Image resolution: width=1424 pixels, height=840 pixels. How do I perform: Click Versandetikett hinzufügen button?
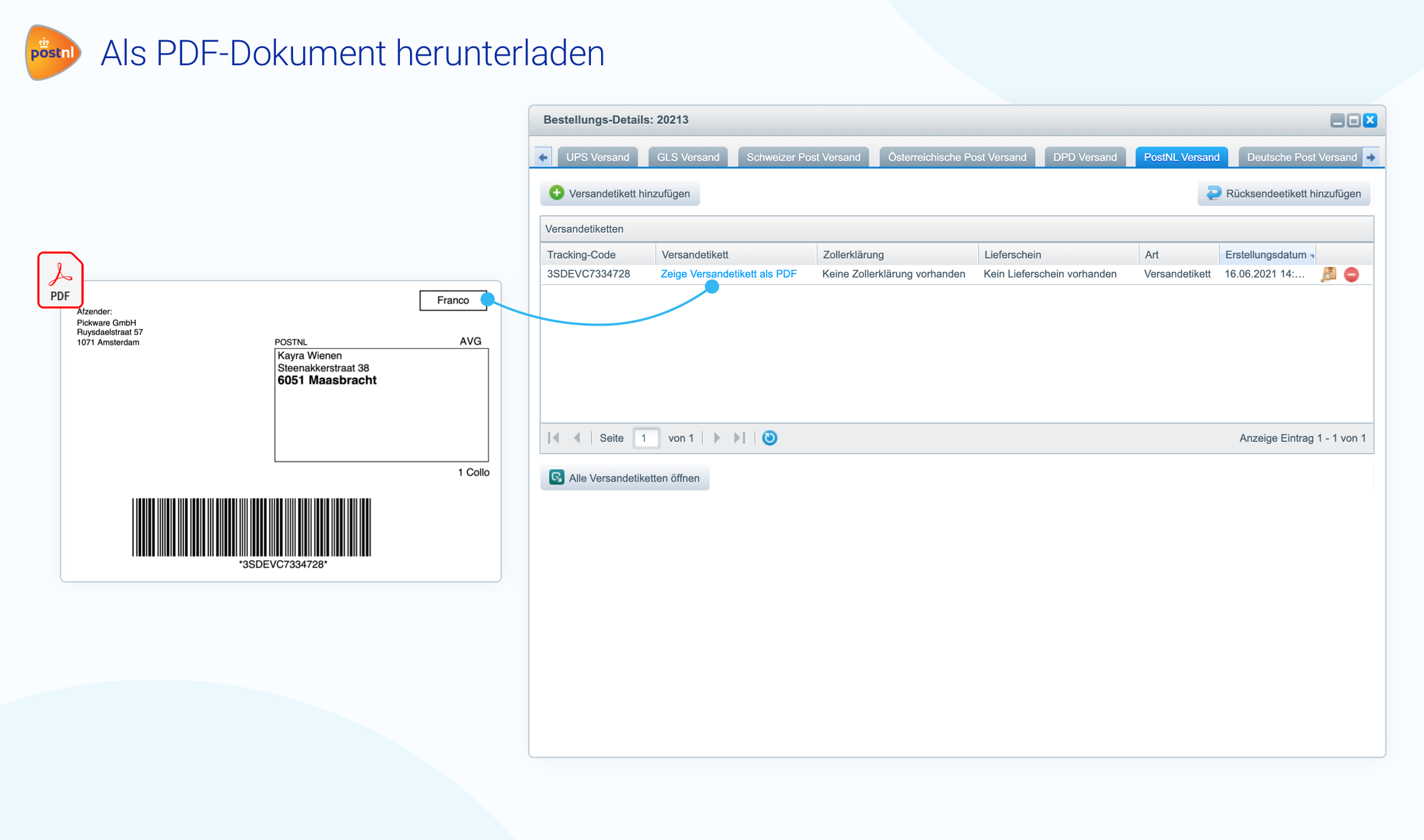click(x=620, y=193)
